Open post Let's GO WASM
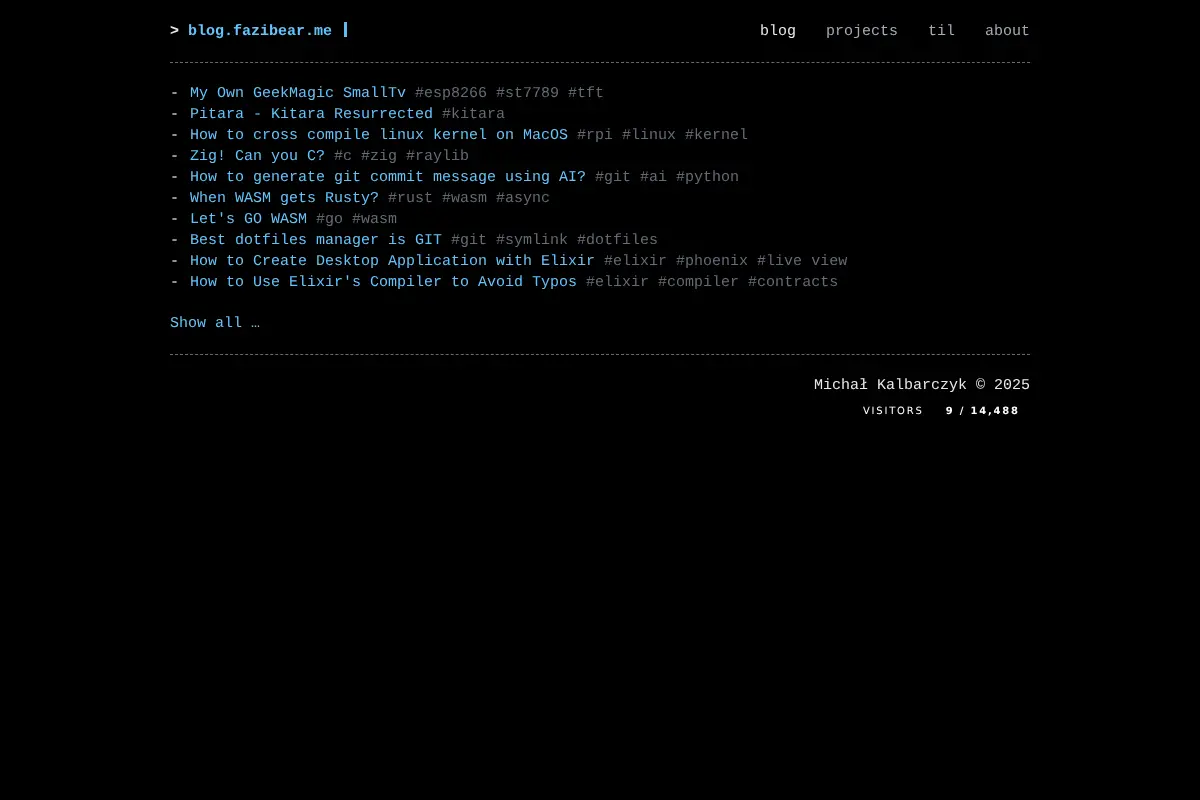The image size is (1200, 800). (248, 219)
